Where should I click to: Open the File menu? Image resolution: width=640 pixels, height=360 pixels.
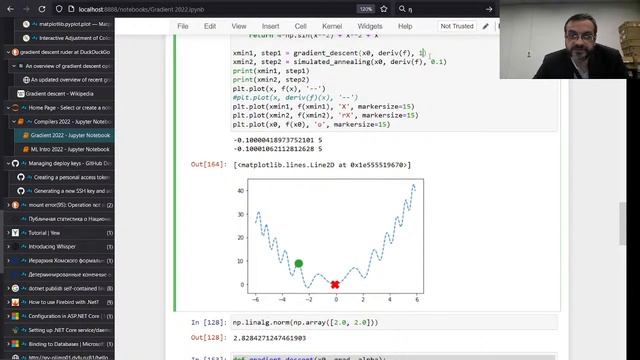pyautogui.click(x=183, y=26)
